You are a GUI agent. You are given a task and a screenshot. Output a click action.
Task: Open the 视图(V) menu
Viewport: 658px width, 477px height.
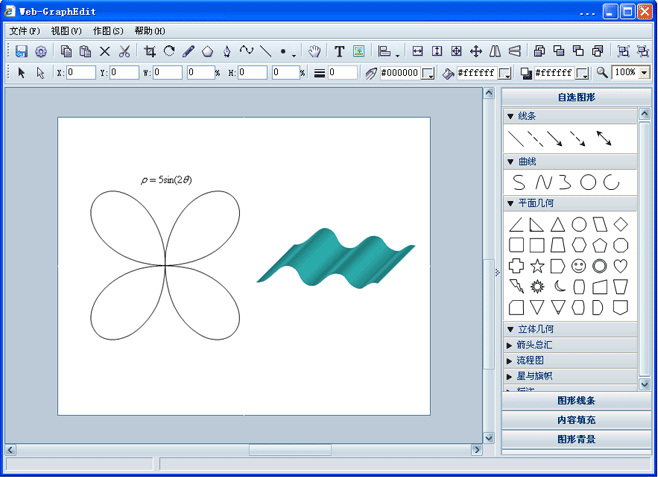(66, 31)
